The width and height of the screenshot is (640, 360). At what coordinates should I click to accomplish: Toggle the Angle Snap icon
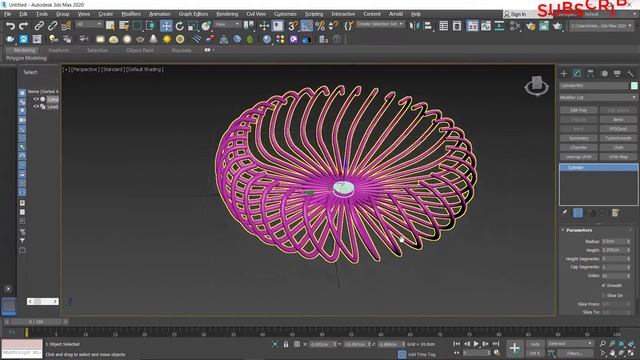tap(307, 26)
